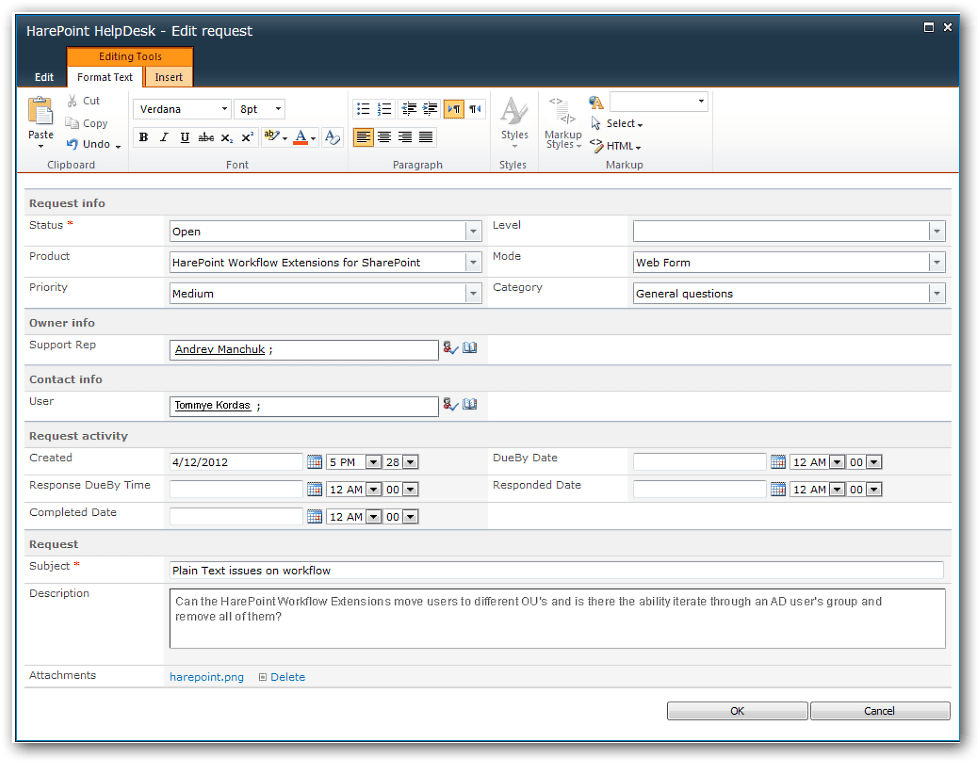
Task: Delete the harepoint.png attachment
Action: 287,676
